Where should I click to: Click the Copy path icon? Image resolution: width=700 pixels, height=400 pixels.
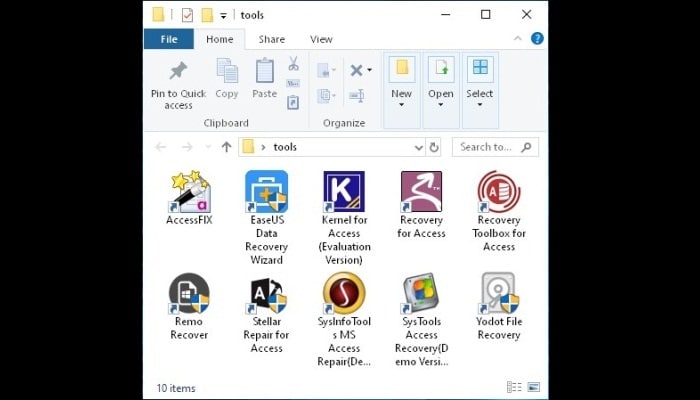pos(293,83)
